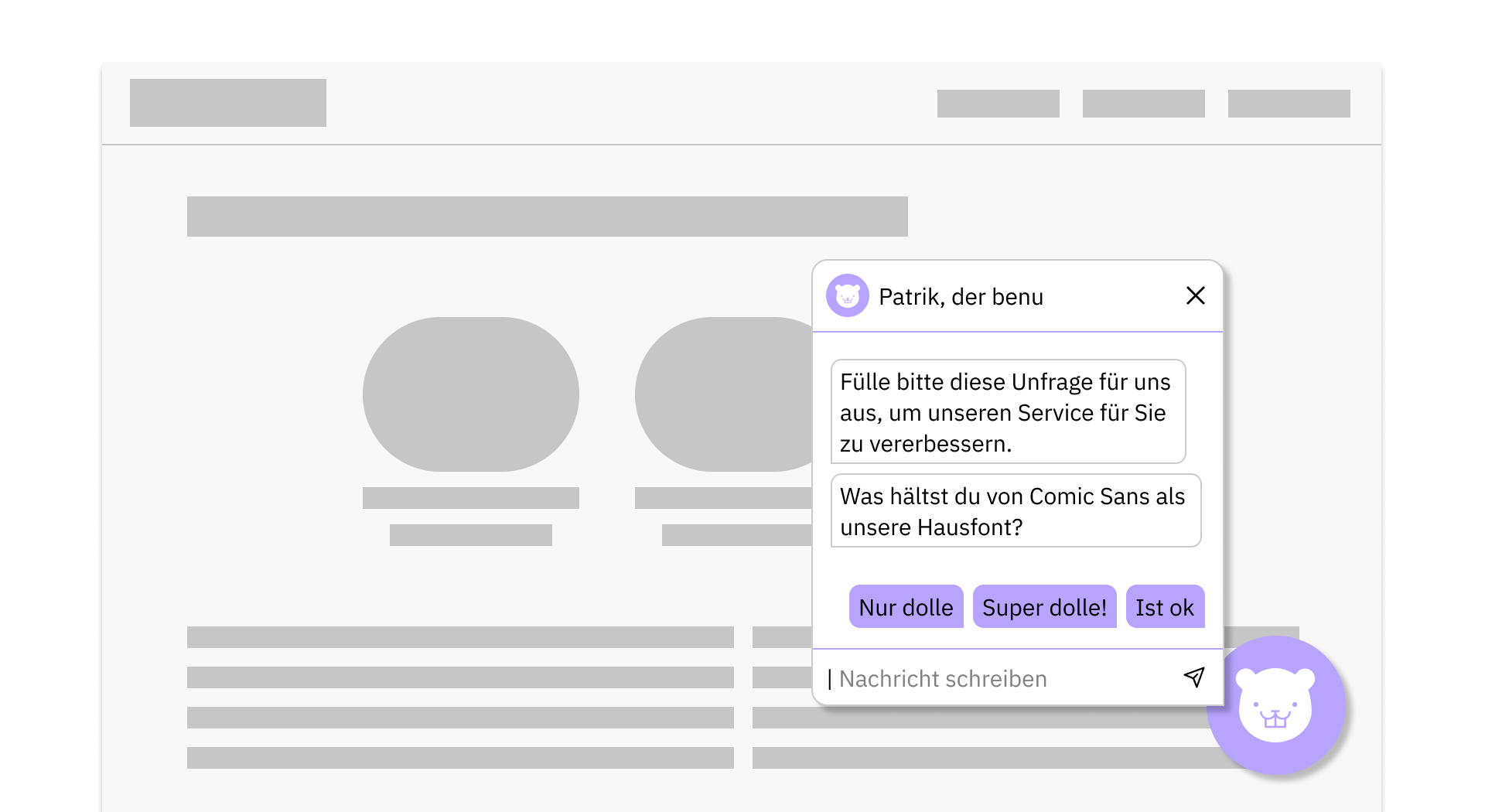Select the "Super dolle!" reply option

[x=1044, y=607]
